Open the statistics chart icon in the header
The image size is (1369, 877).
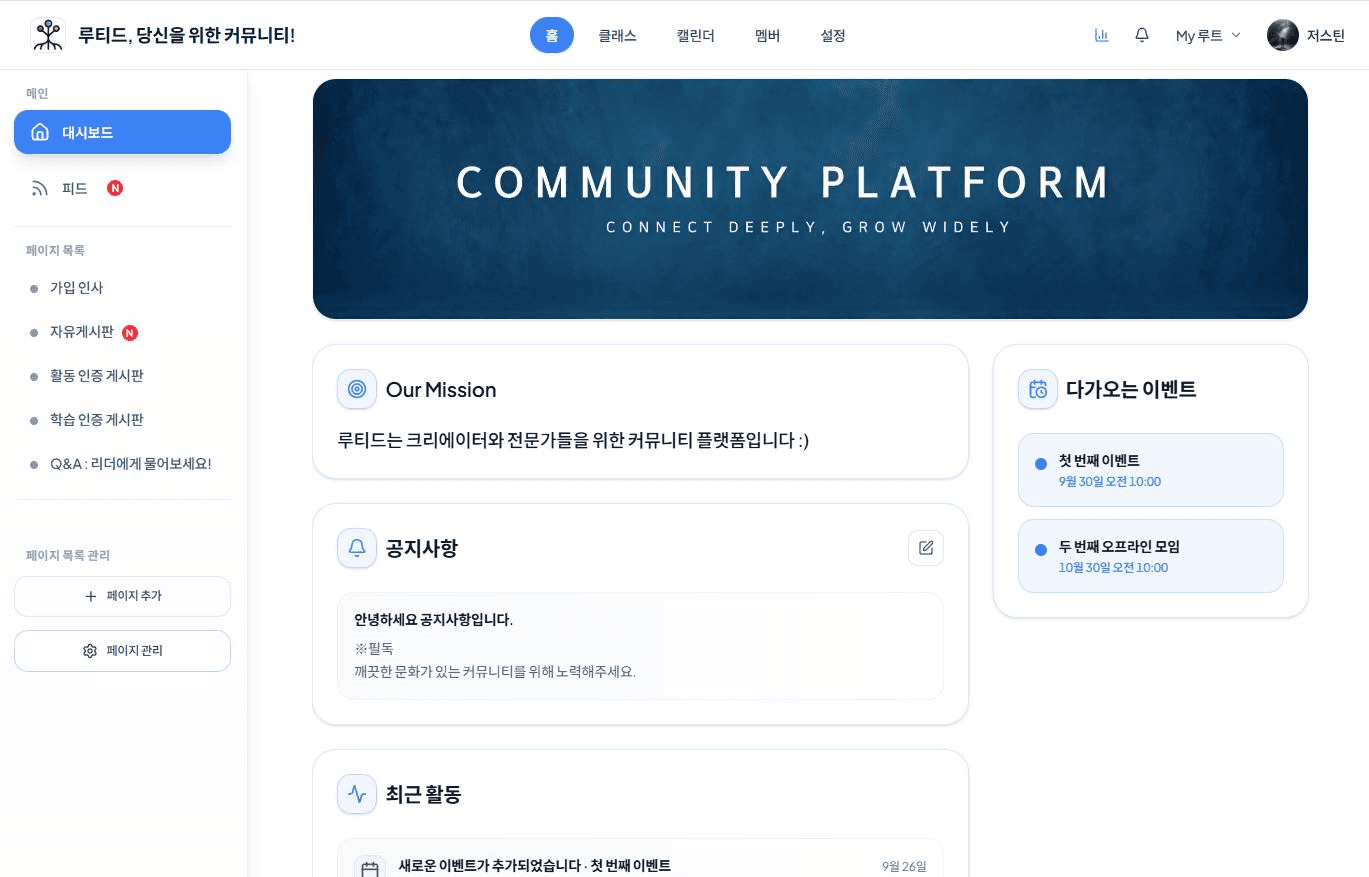(1101, 35)
